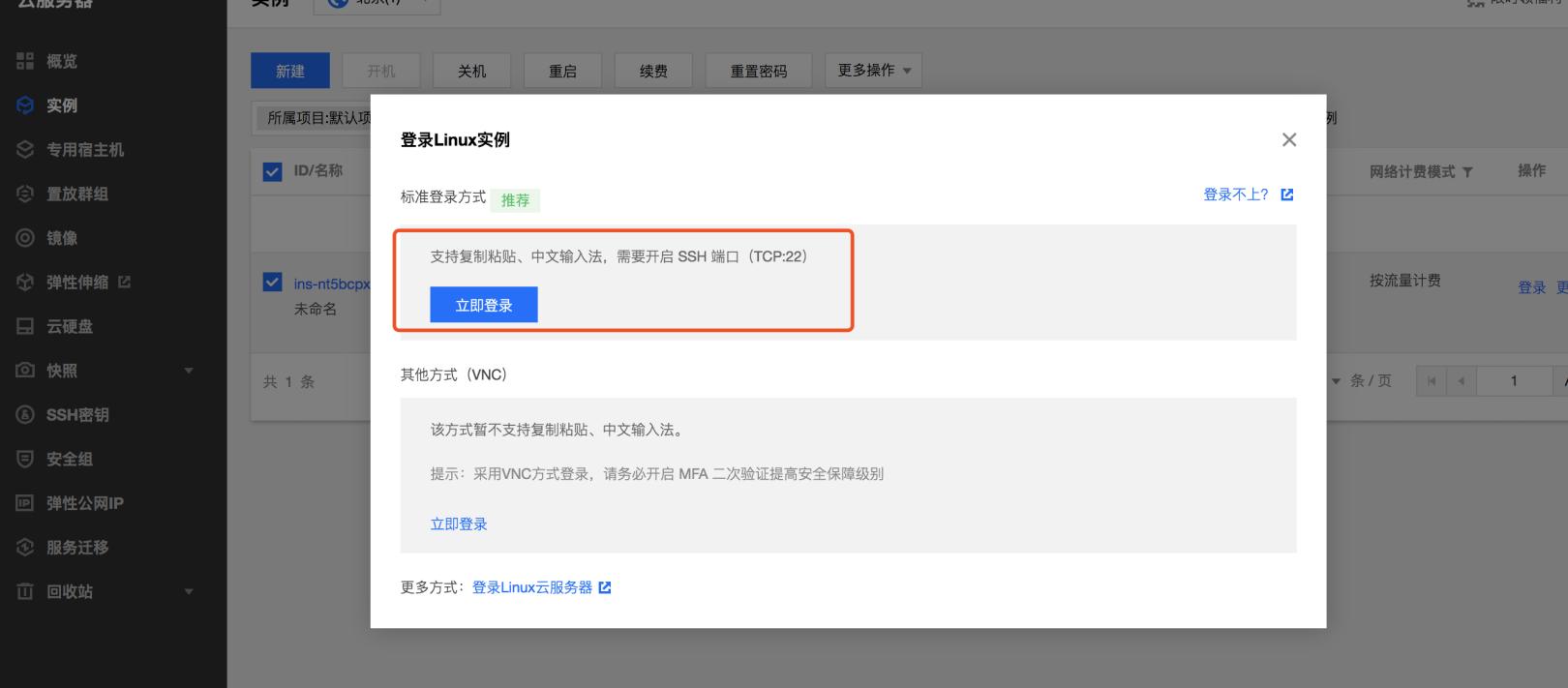The image size is (1568, 688).
Task: Click the 弹性公网IP icon in sidebar
Action: tap(25, 503)
